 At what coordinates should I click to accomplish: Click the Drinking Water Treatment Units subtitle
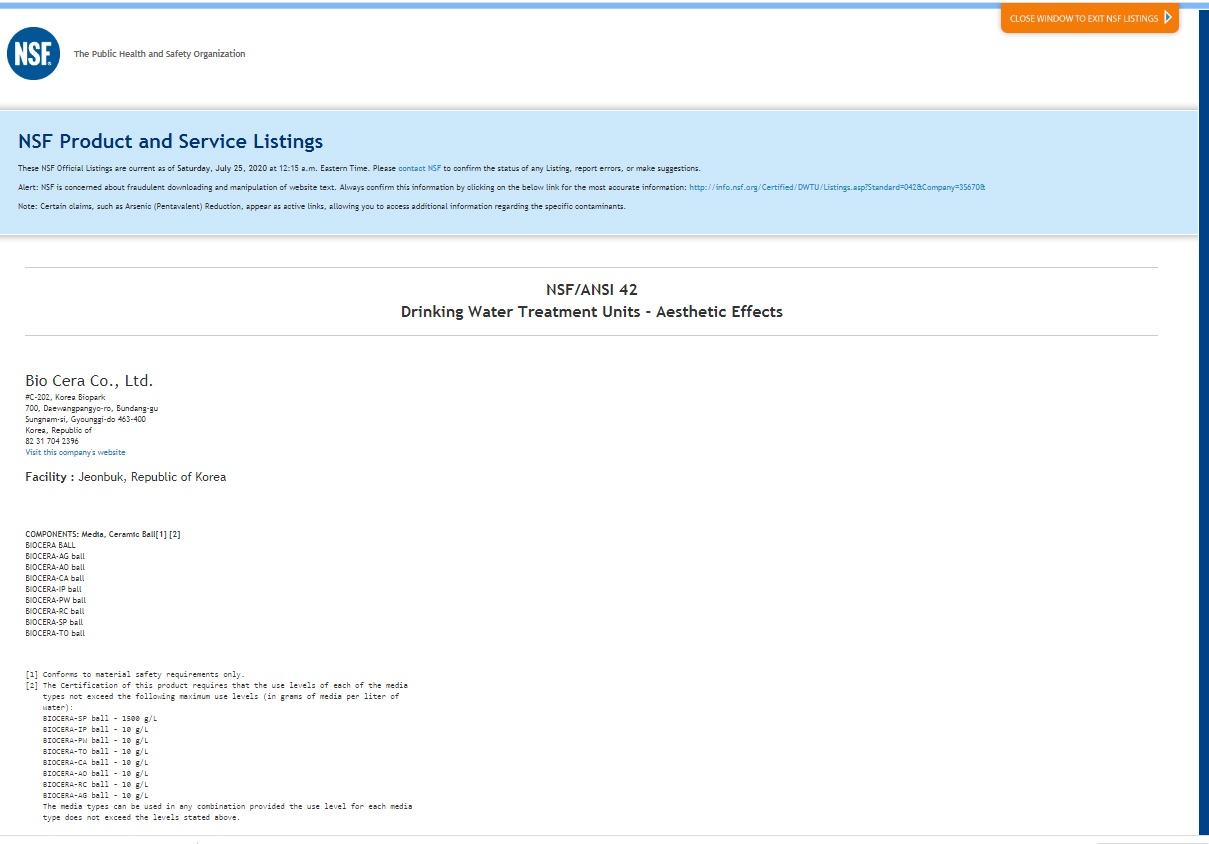tap(591, 312)
